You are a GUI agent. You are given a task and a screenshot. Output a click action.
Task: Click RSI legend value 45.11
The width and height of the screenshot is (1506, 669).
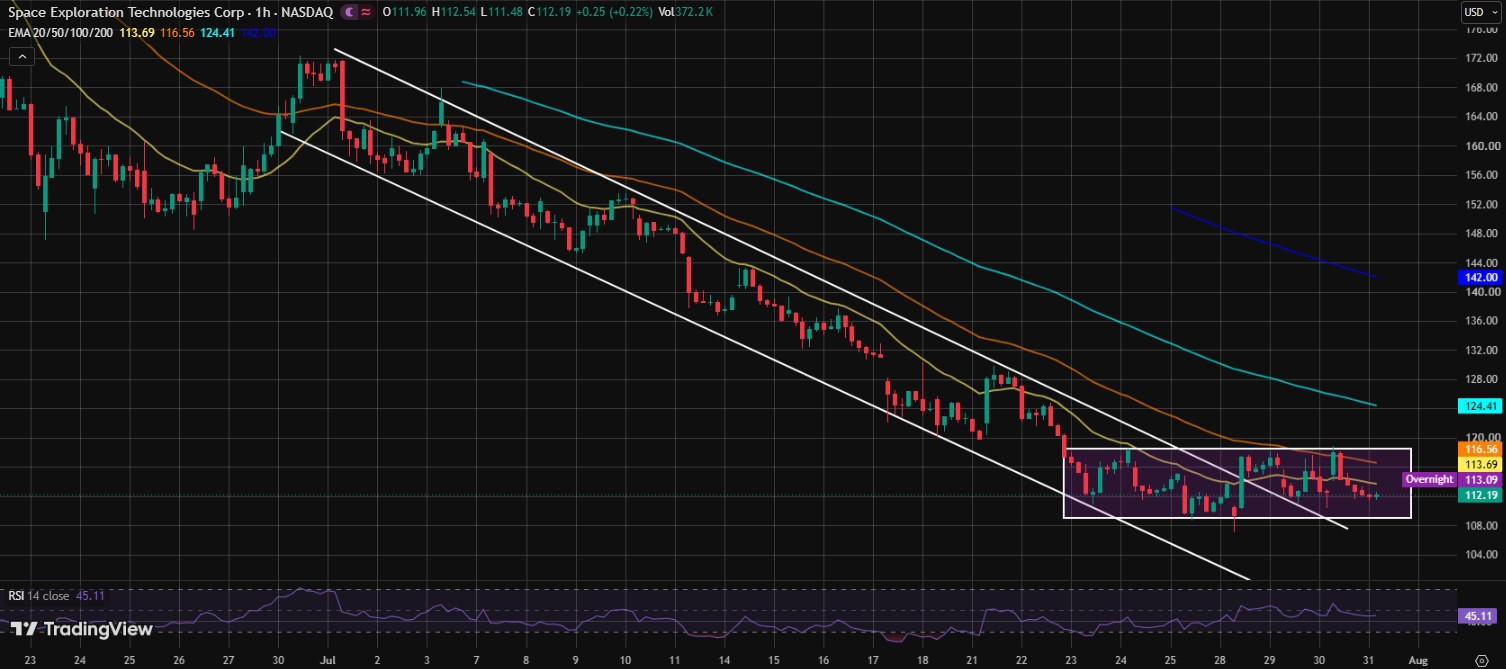[90, 596]
